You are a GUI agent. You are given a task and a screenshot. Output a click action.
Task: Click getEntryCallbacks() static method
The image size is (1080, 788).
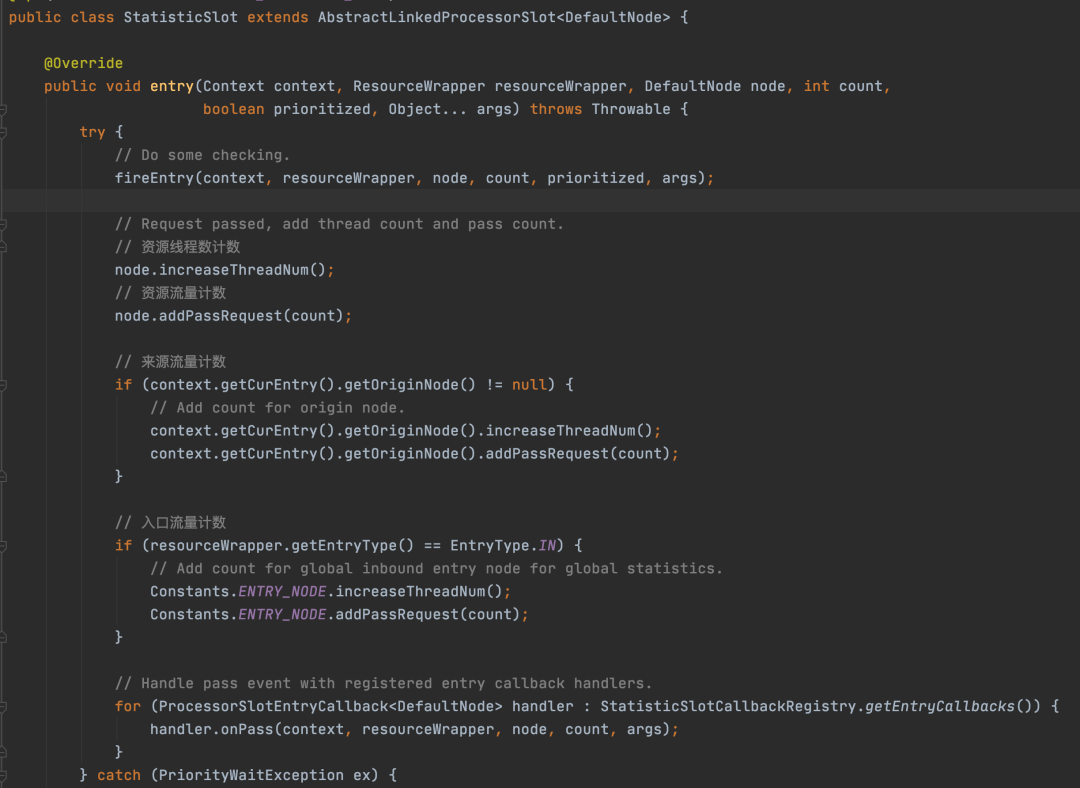click(x=948, y=706)
